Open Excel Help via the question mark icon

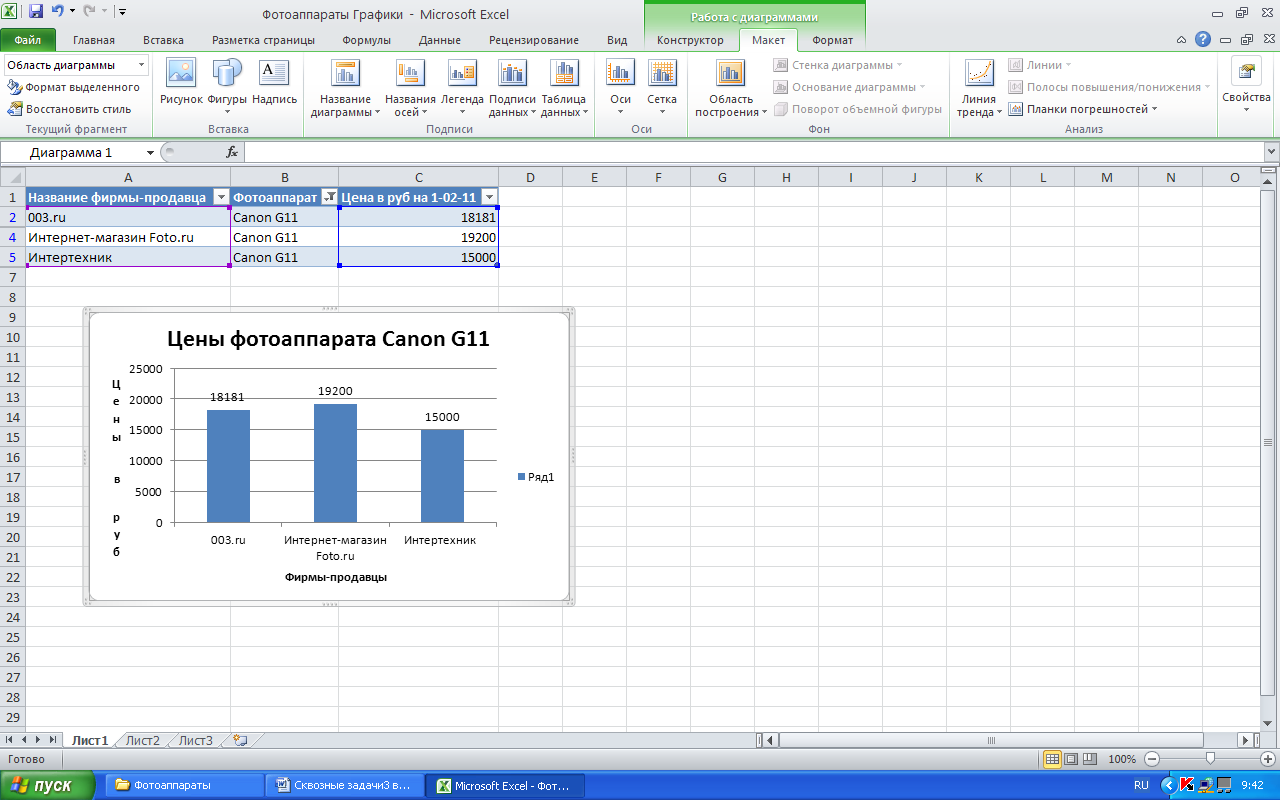pos(1202,40)
